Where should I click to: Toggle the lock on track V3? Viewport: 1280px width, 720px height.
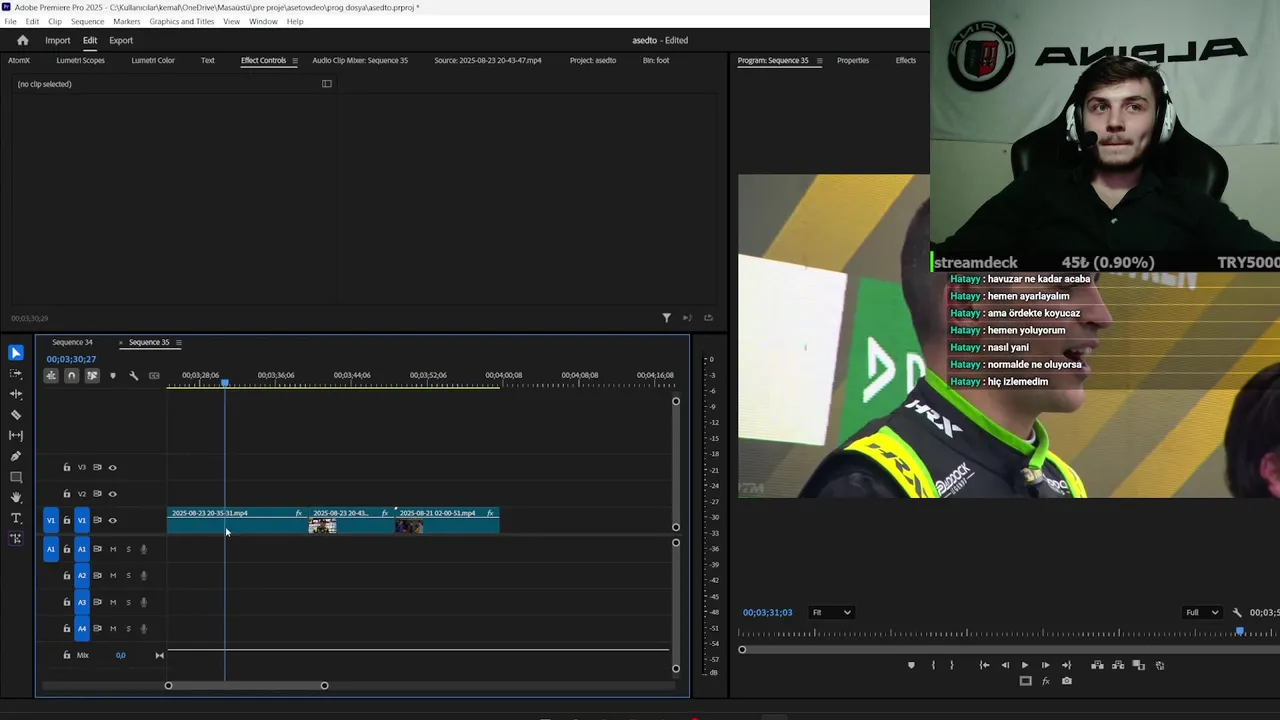point(67,467)
